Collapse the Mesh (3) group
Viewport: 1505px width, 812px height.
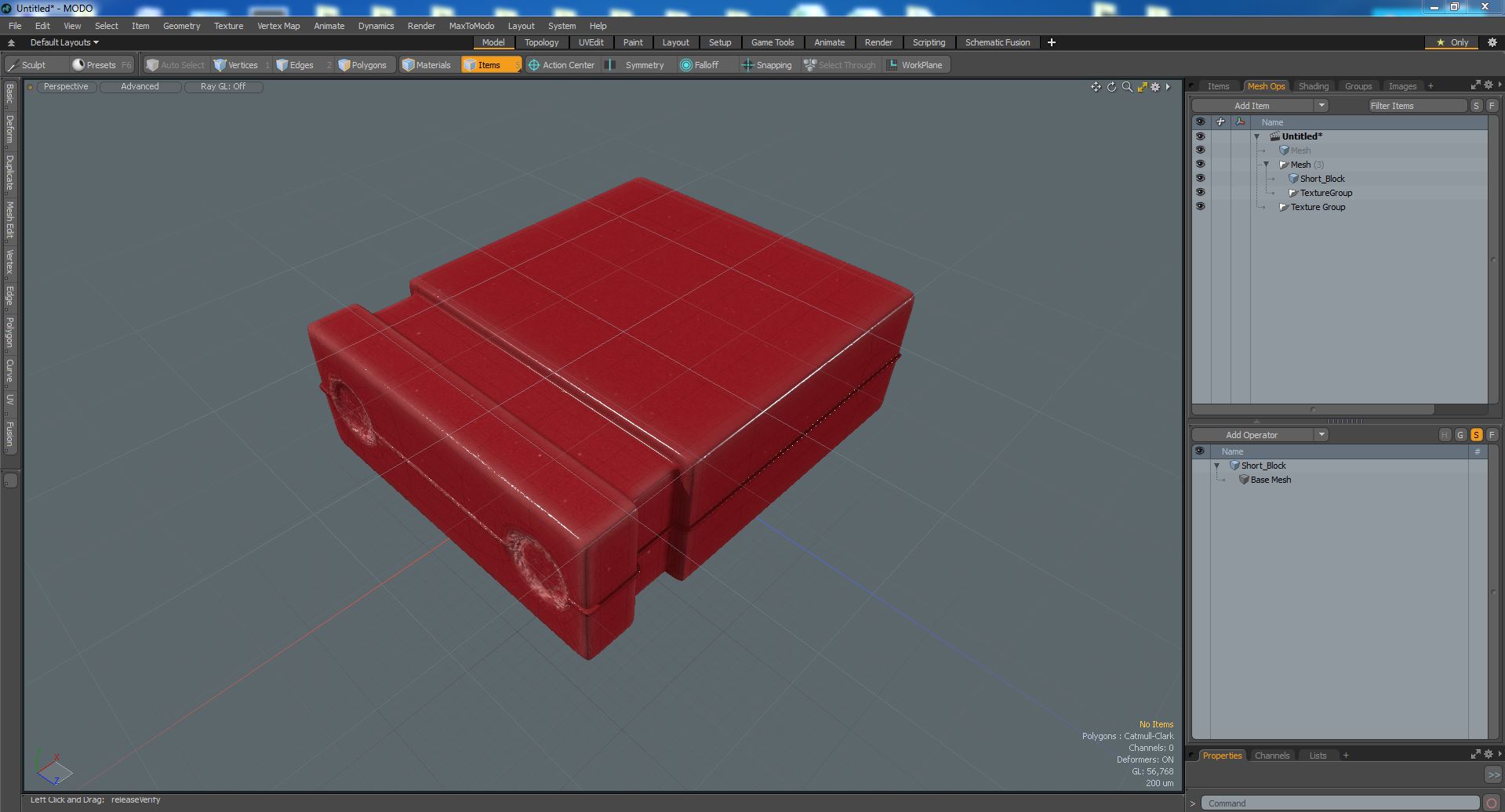[x=1267, y=165]
